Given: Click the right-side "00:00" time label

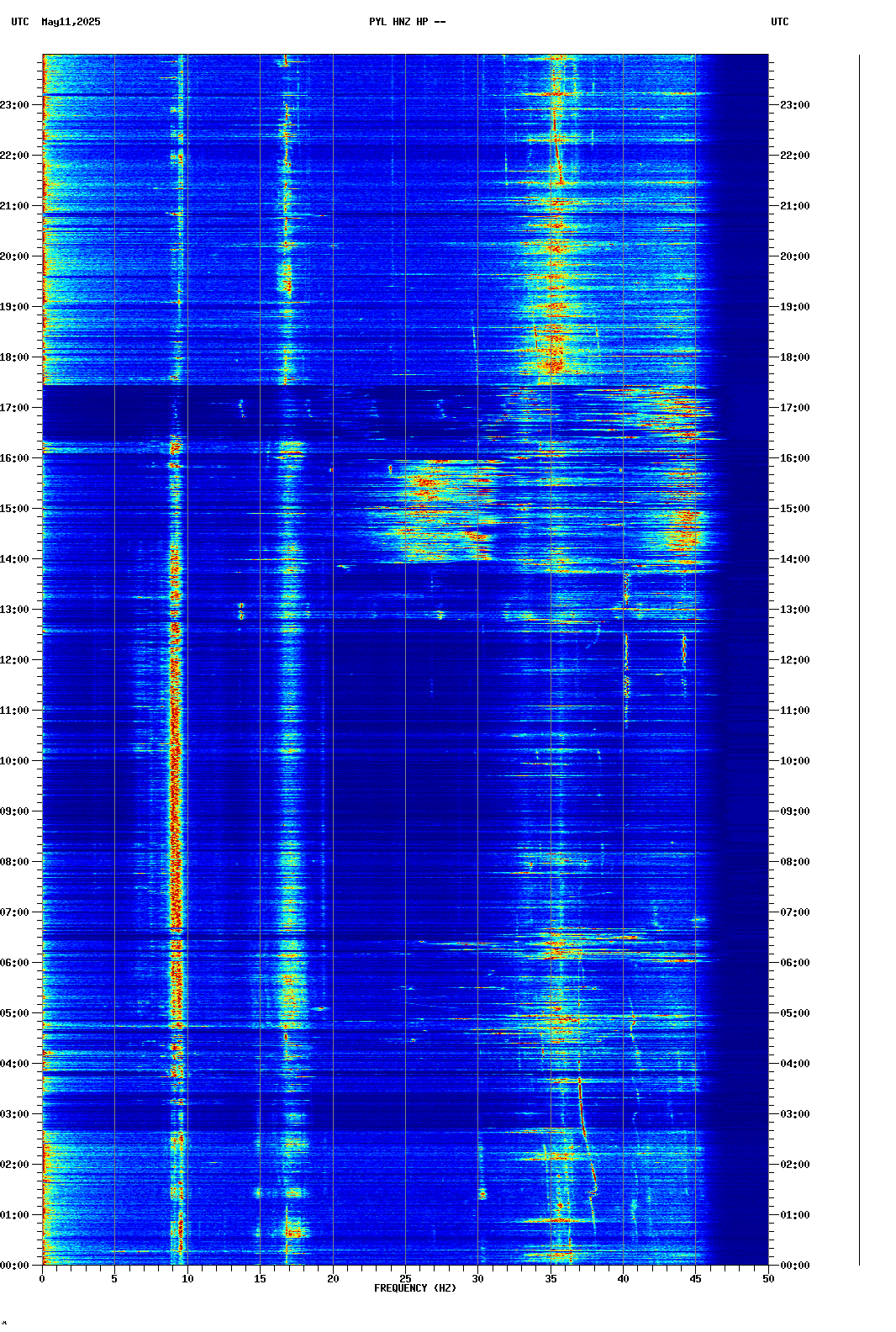Looking at the screenshot, I should [x=795, y=1266].
